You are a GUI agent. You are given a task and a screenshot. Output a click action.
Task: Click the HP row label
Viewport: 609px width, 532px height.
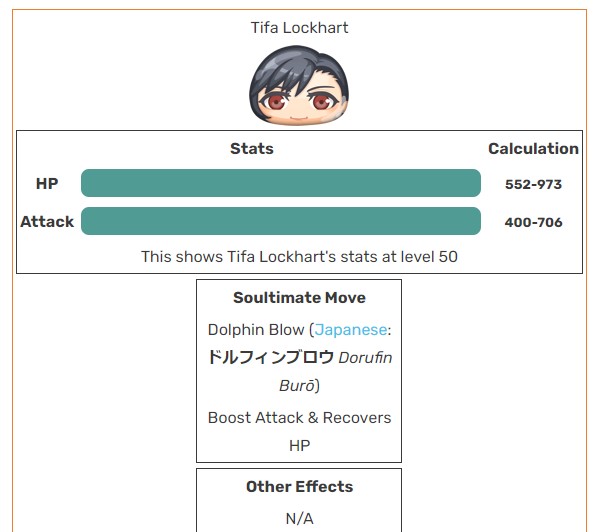click(47, 183)
